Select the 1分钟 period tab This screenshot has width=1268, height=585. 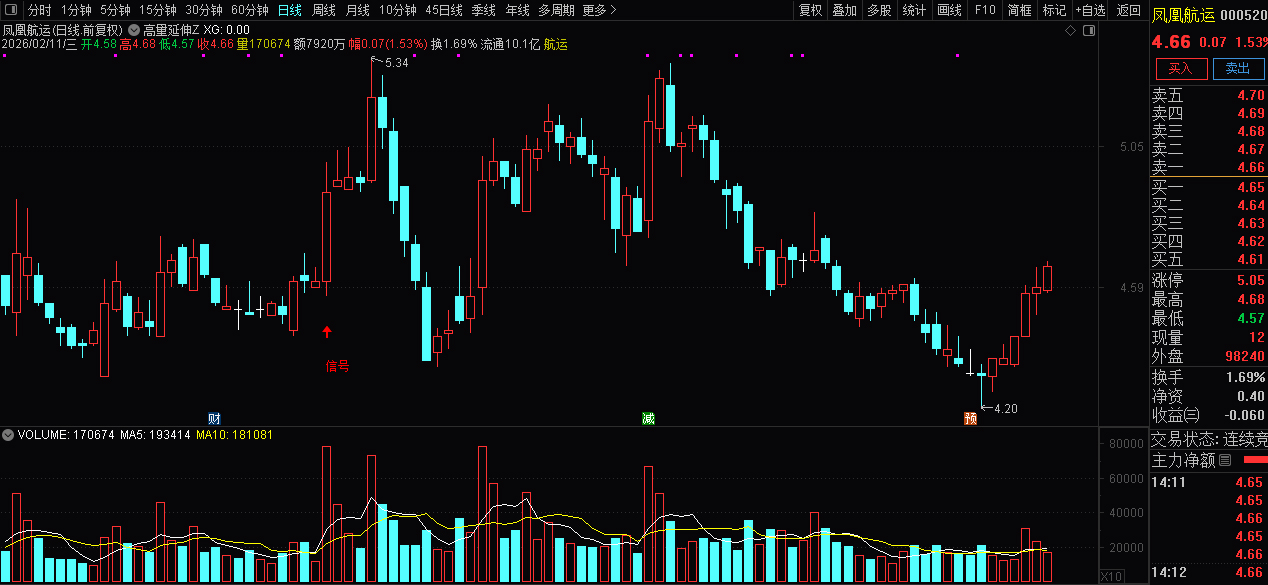[76, 10]
